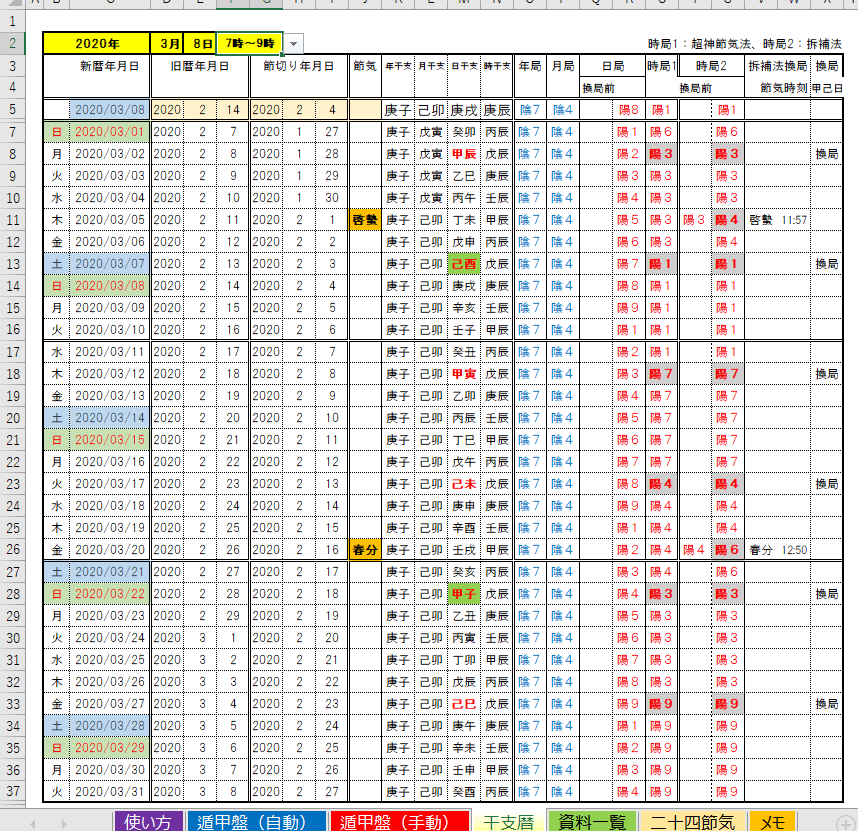Screen dimensions: 858x831
Task: Click the 新暦年月日 column heading cell
Action: 109,66
